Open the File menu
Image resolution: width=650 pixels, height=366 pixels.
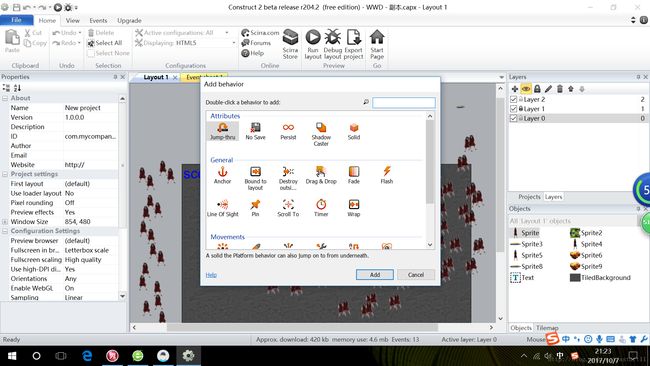tap(17, 20)
